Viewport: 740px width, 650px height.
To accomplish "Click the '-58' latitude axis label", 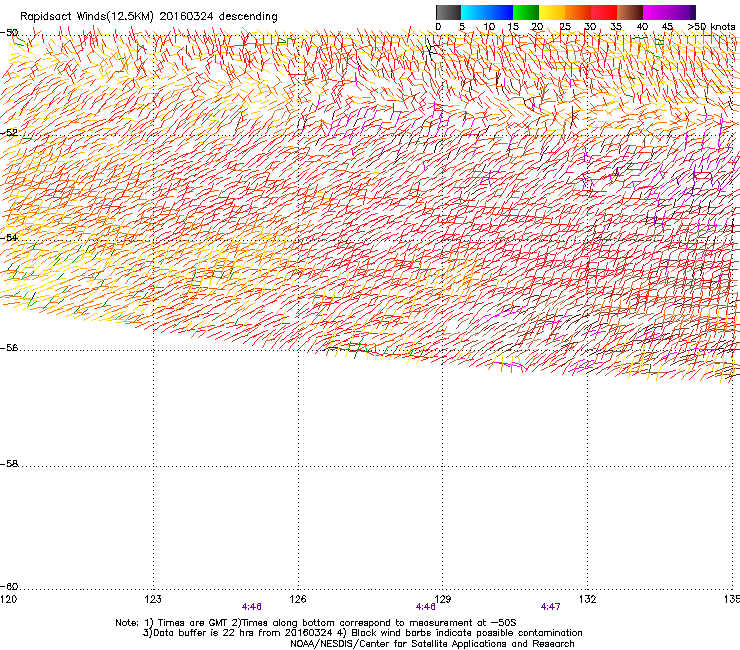I will 9,464.
